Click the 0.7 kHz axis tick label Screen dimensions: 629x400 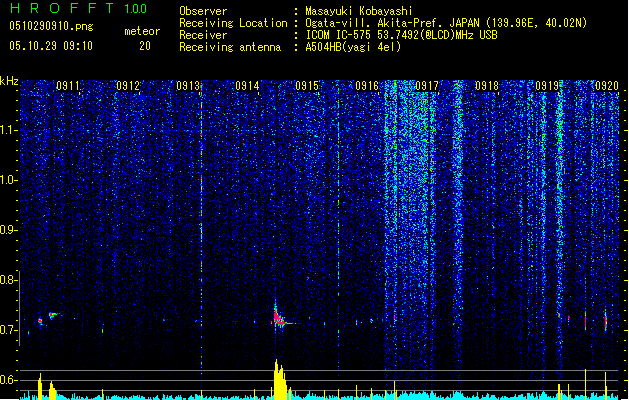pyautogui.click(x=9, y=330)
